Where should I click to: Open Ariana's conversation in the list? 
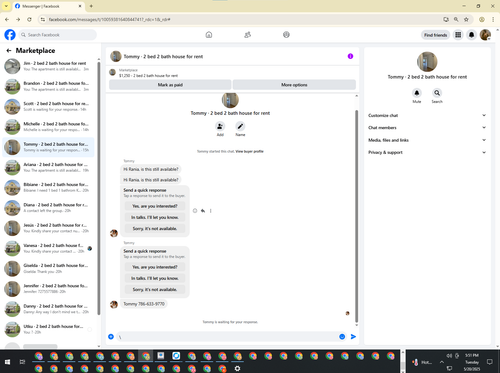tap(48, 167)
